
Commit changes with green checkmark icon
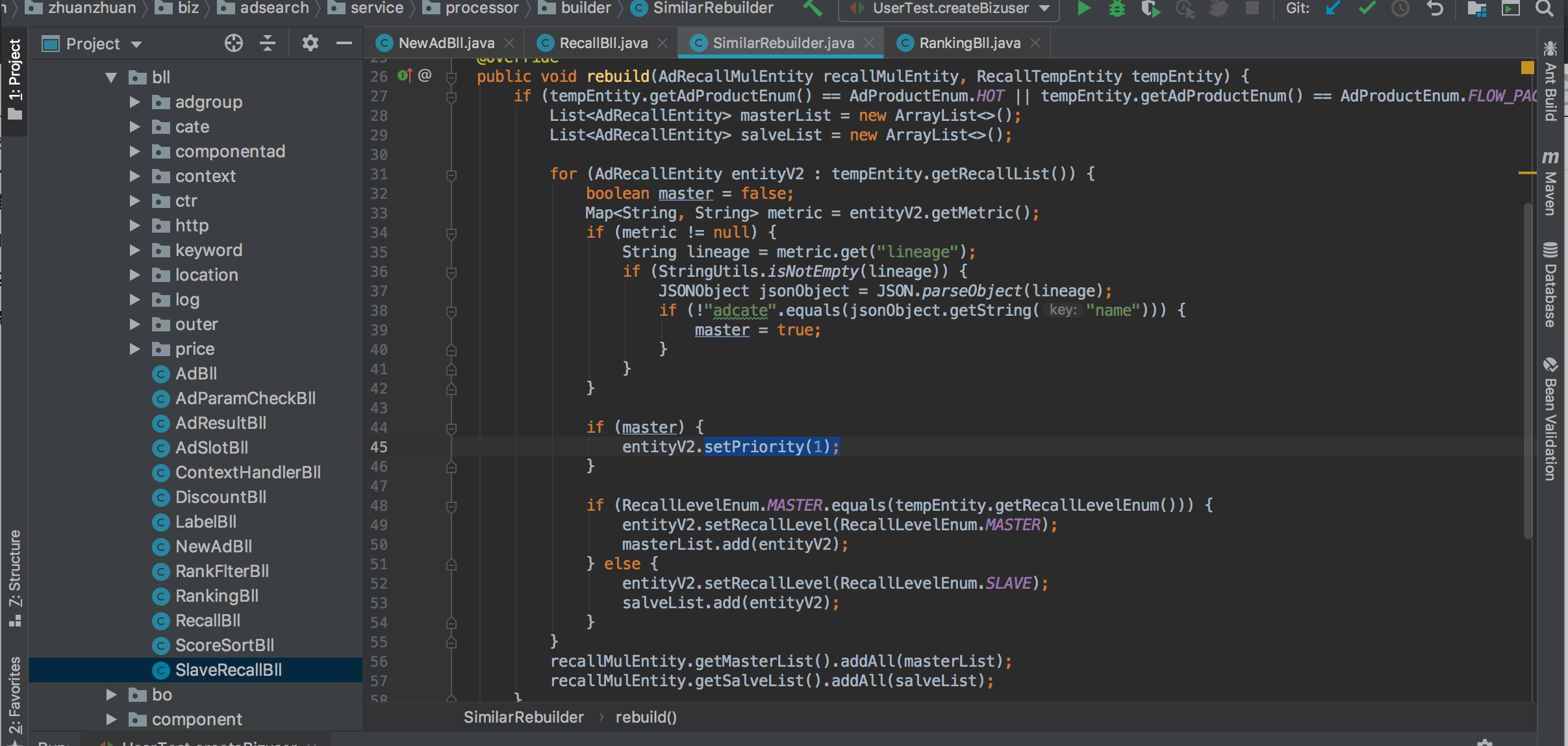click(1367, 8)
